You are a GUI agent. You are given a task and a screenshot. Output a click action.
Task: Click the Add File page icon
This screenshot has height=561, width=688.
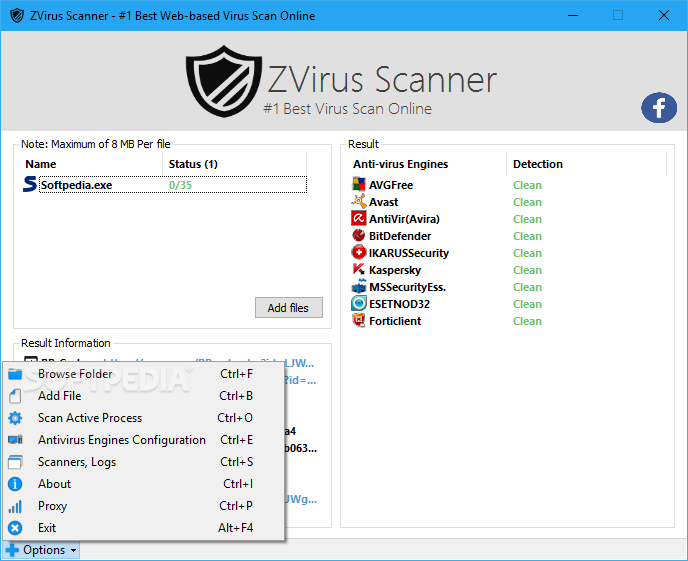[x=15, y=396]
